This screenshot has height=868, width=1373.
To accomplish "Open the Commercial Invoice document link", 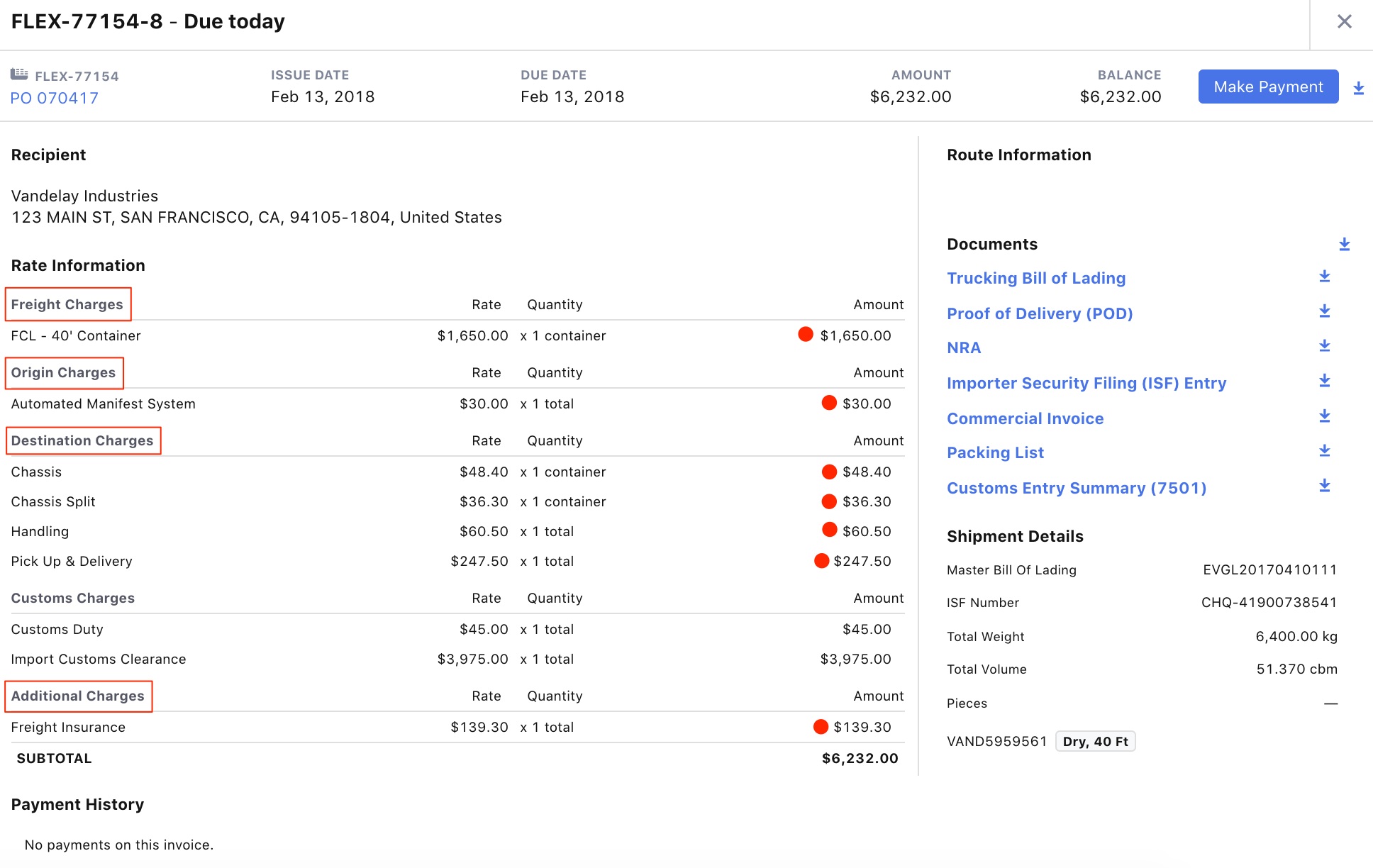I will [1025, 418].
